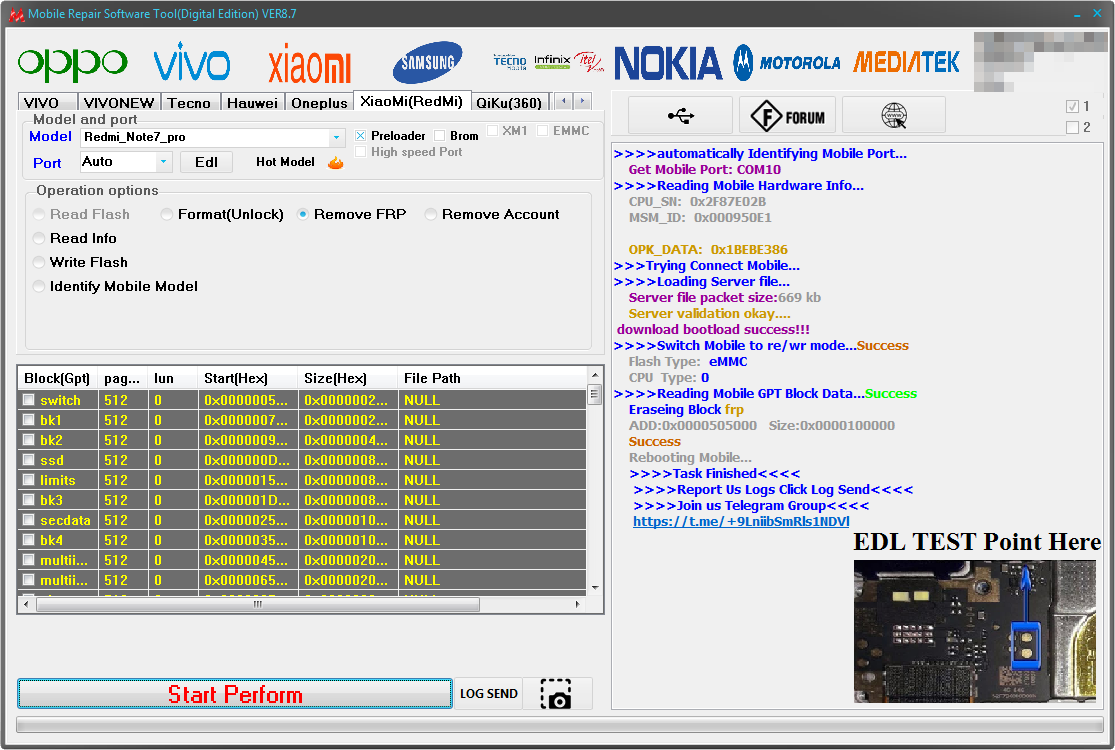Check the bk1 partition row checkbox
This screenshot has height=750, width=1115.
point(28,420)
